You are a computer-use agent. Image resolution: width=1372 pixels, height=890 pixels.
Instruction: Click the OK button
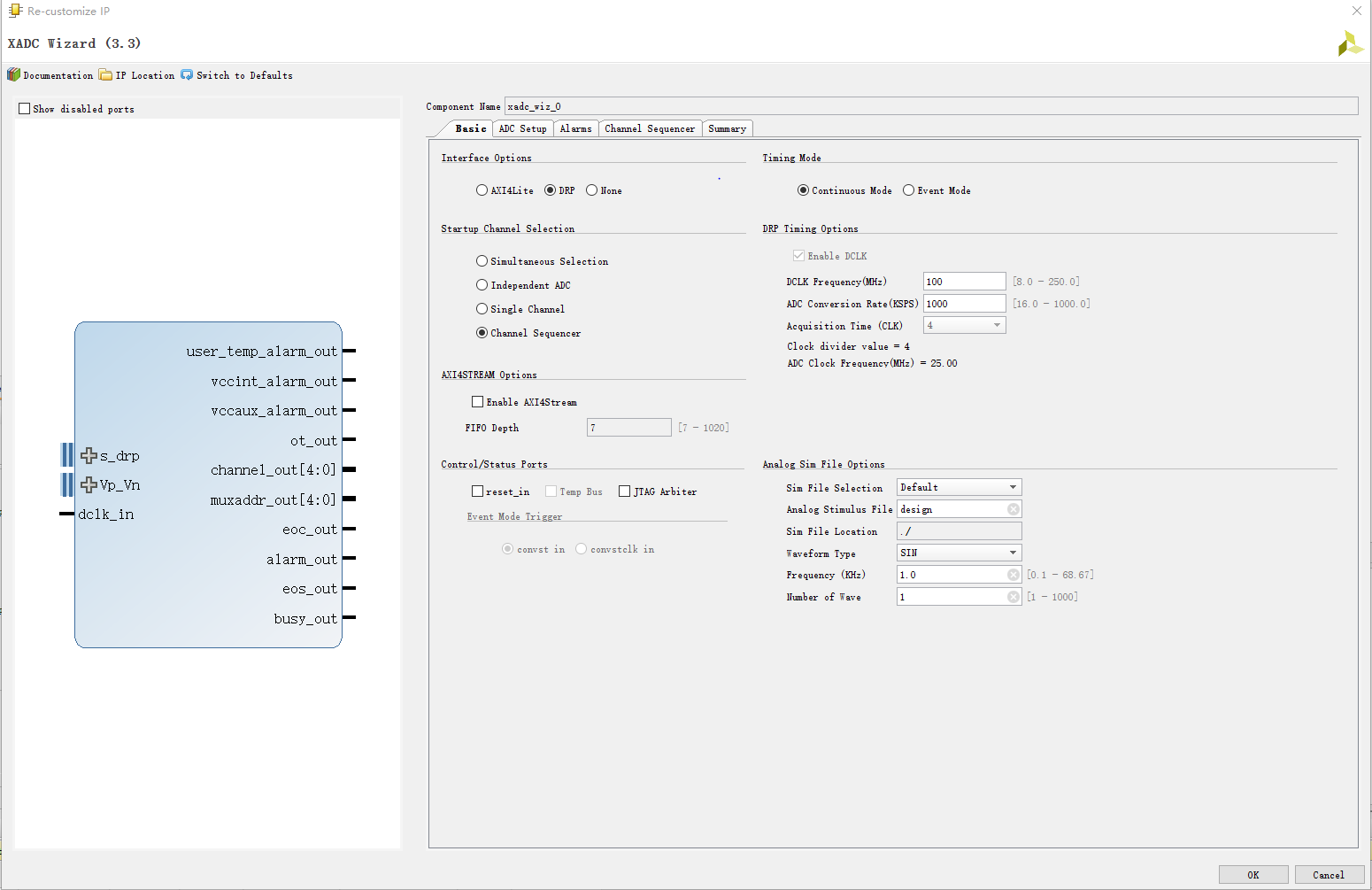tap(1253, 875)
